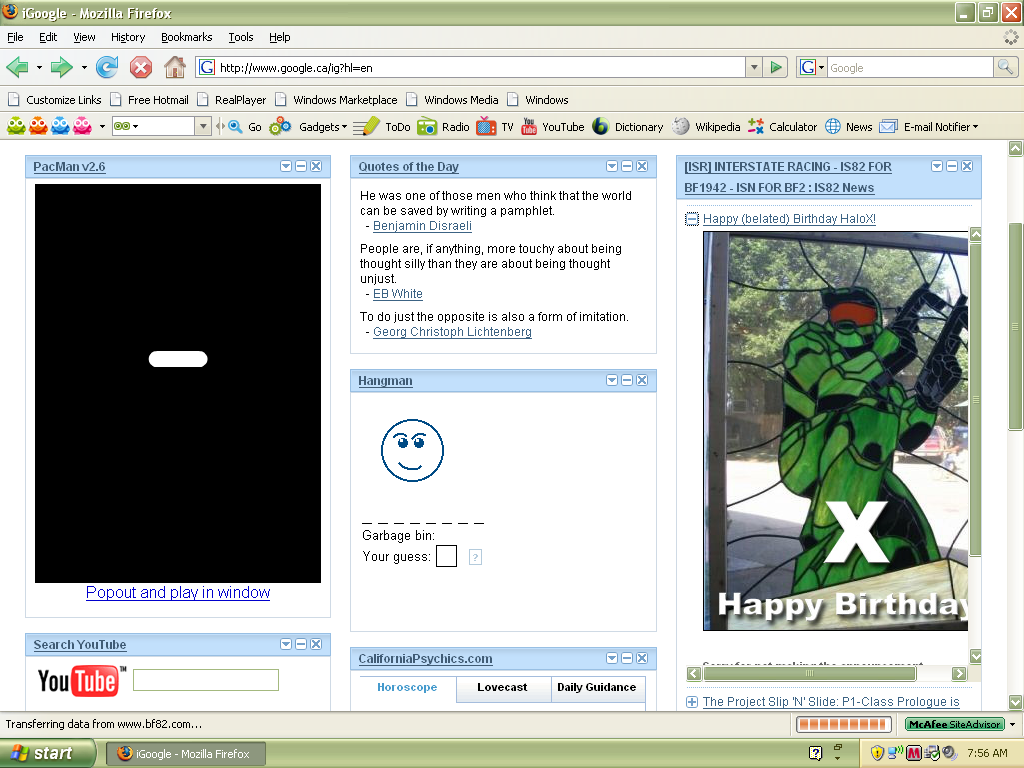The height and width of the screenshot is (768, 1024).
Task: Collapse the Happy (belated) Birthday HaloX! entry
Action: tap(692, 219)
